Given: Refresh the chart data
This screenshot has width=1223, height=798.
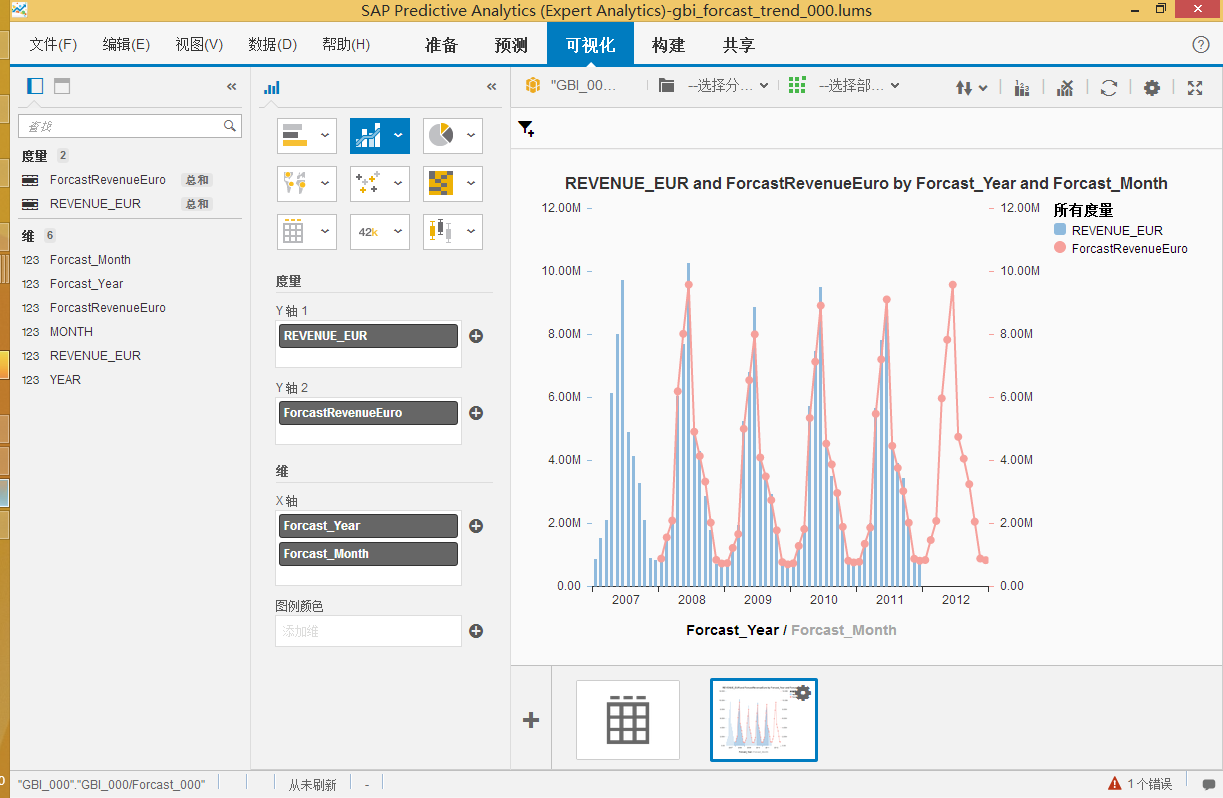Looking at the screenshot, I should 1109,88.
